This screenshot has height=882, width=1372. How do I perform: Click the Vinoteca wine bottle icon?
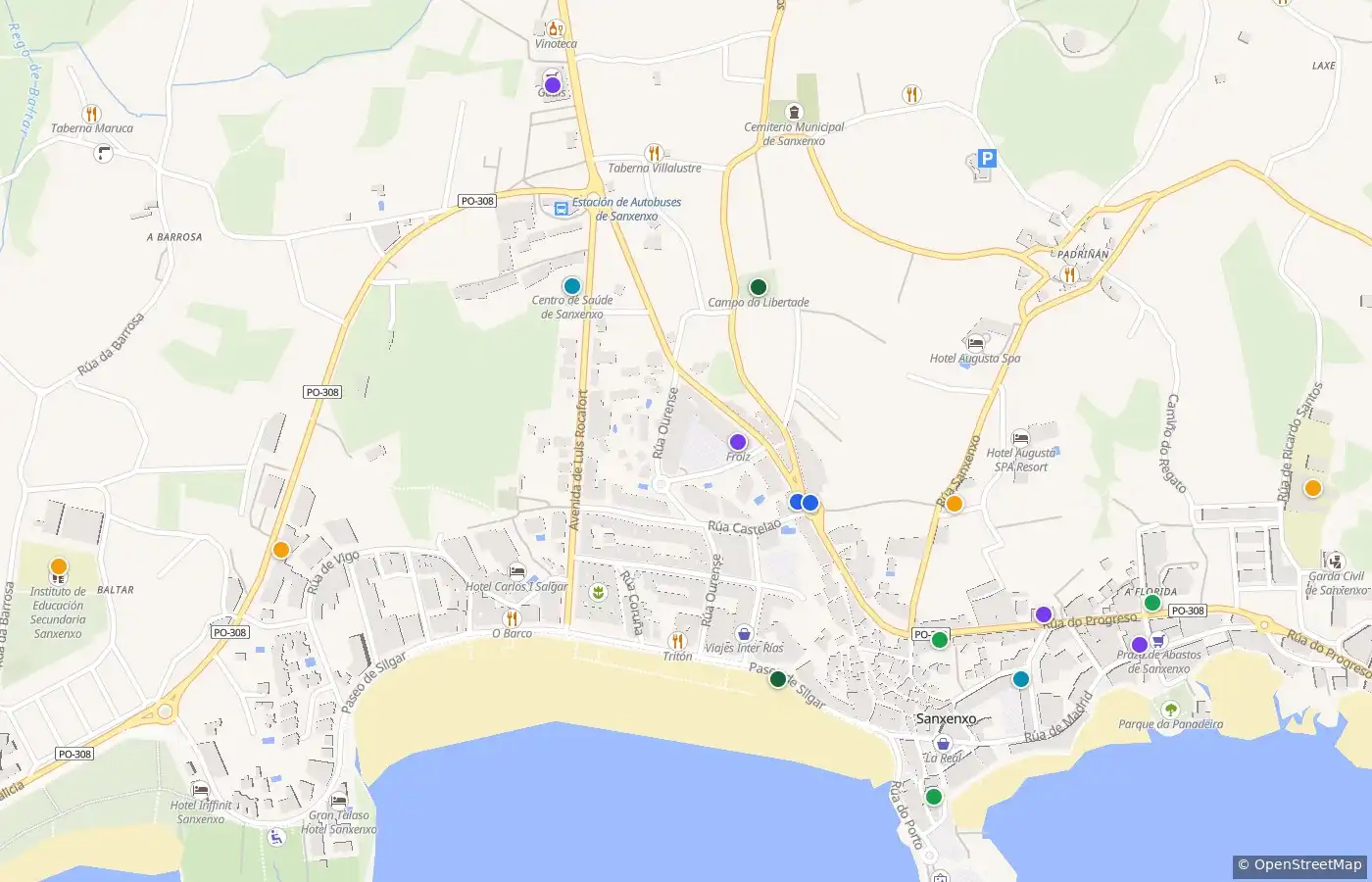click(x=556, y=28)
